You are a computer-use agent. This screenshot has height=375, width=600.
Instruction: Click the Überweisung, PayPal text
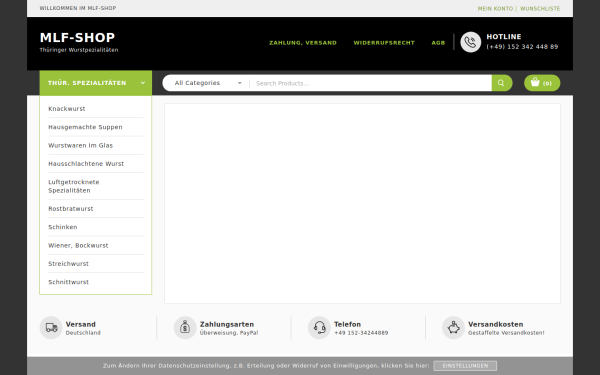(x=229, y=333)
